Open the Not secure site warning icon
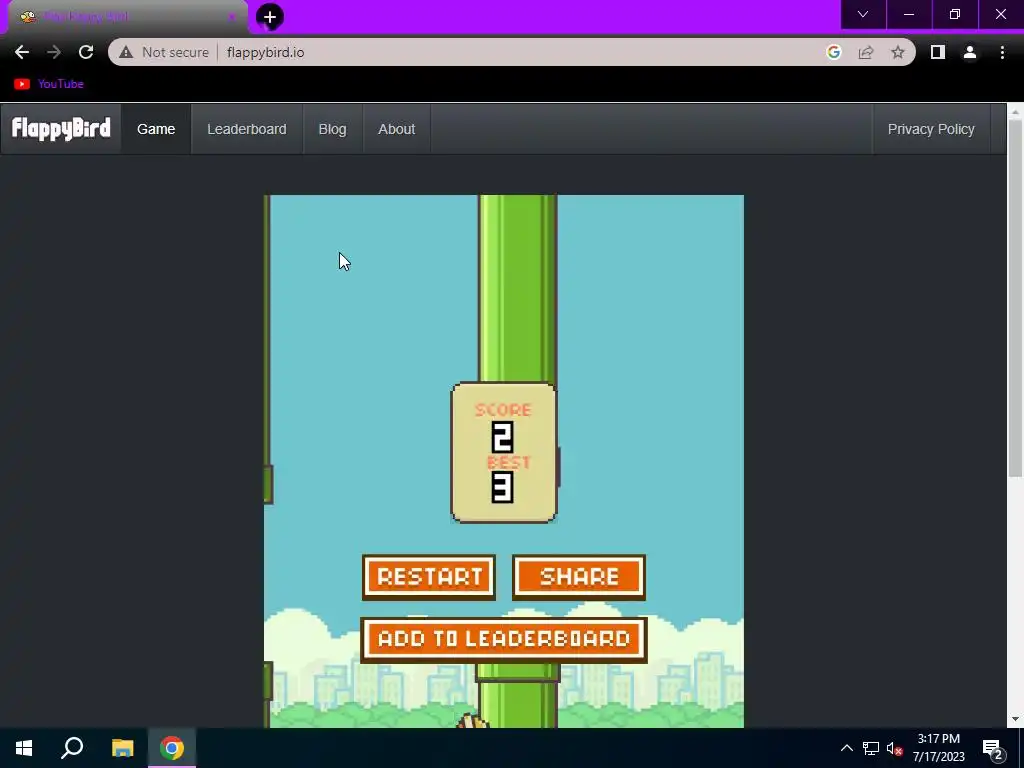 coord(126,52)
